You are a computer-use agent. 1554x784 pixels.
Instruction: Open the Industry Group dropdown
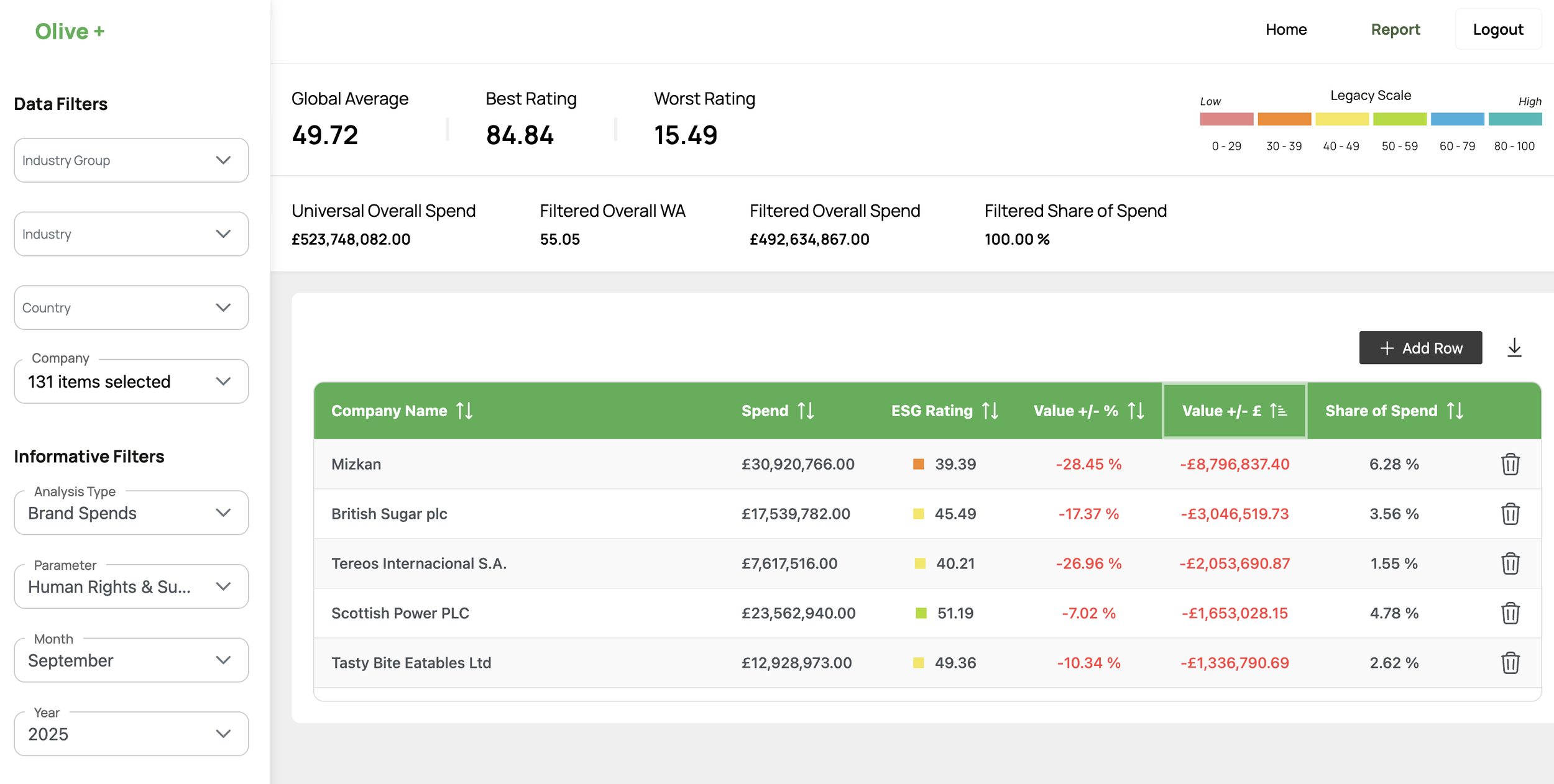click(131, 160)
